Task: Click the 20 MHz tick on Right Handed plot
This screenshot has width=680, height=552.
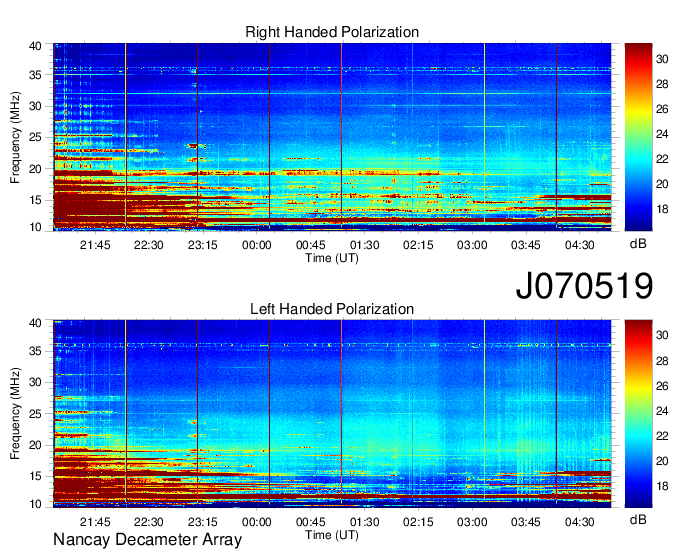Action: click(x=35, y=169)
